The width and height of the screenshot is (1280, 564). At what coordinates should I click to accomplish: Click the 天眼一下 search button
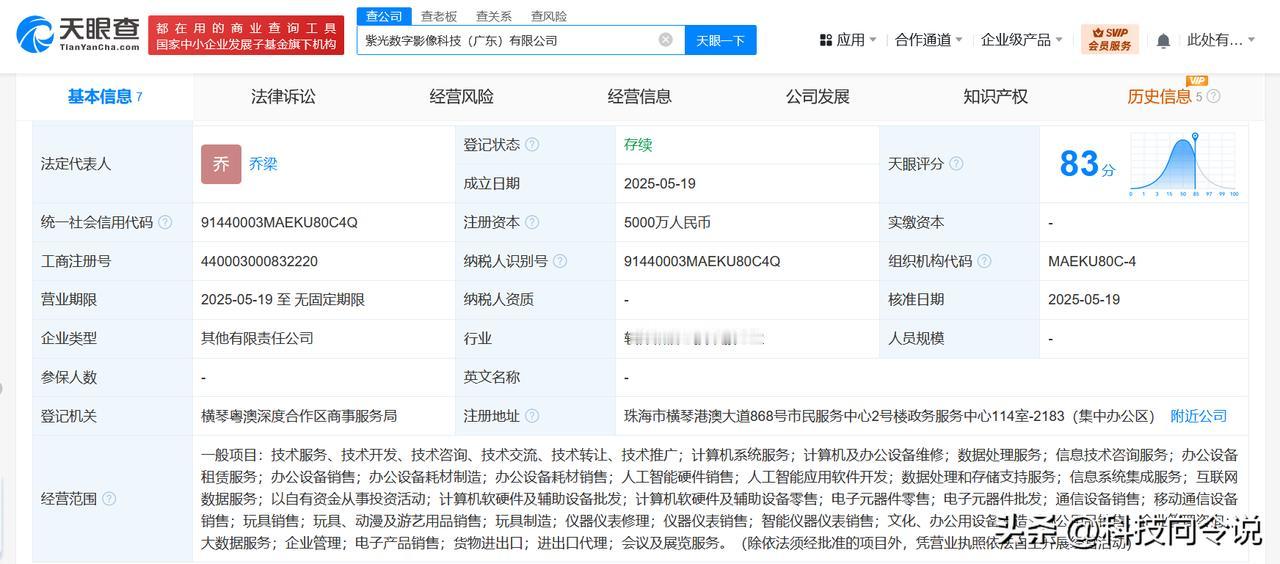pos(720,40)
